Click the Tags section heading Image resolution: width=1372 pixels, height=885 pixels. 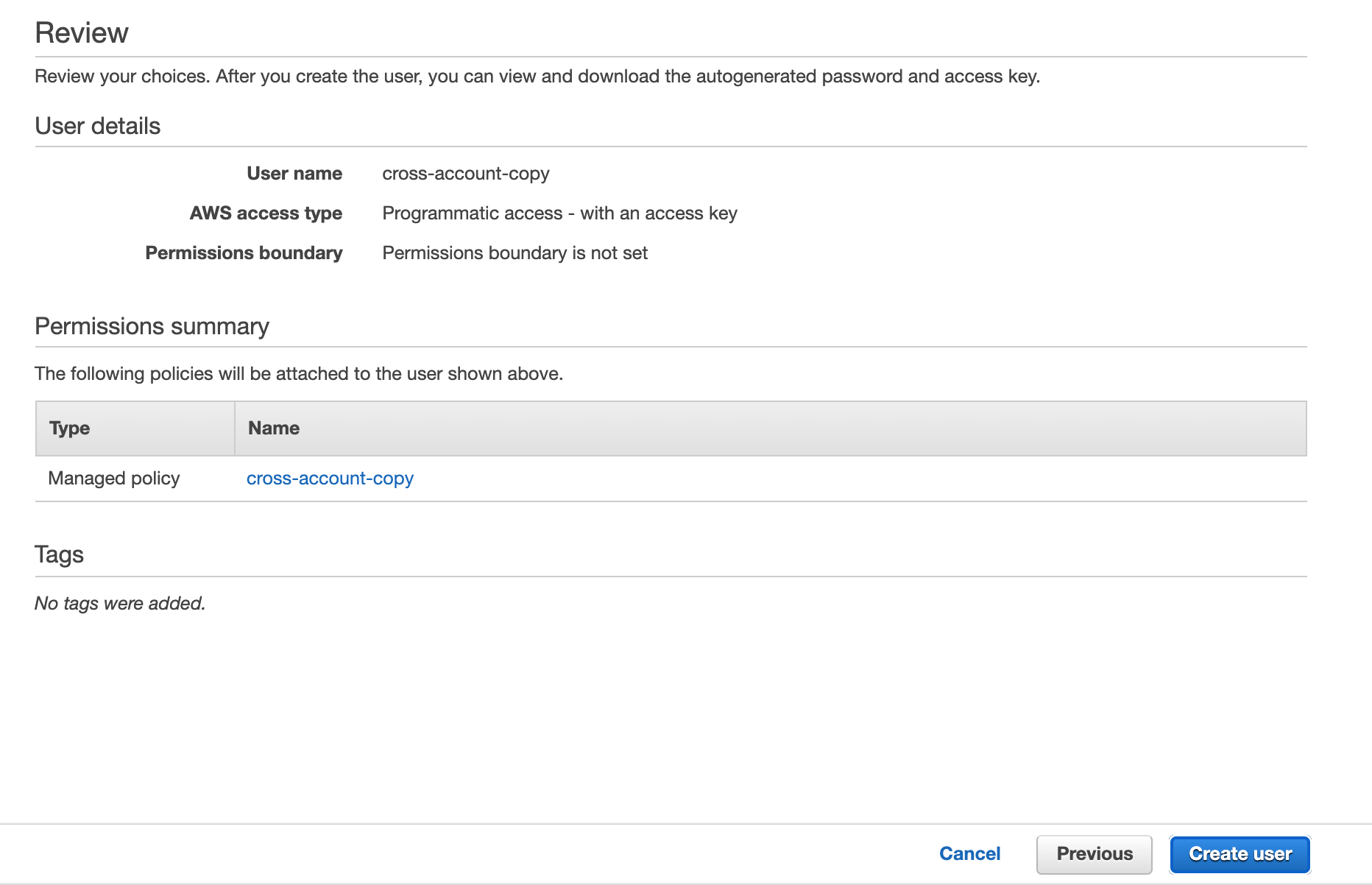[x=59, y=554]
